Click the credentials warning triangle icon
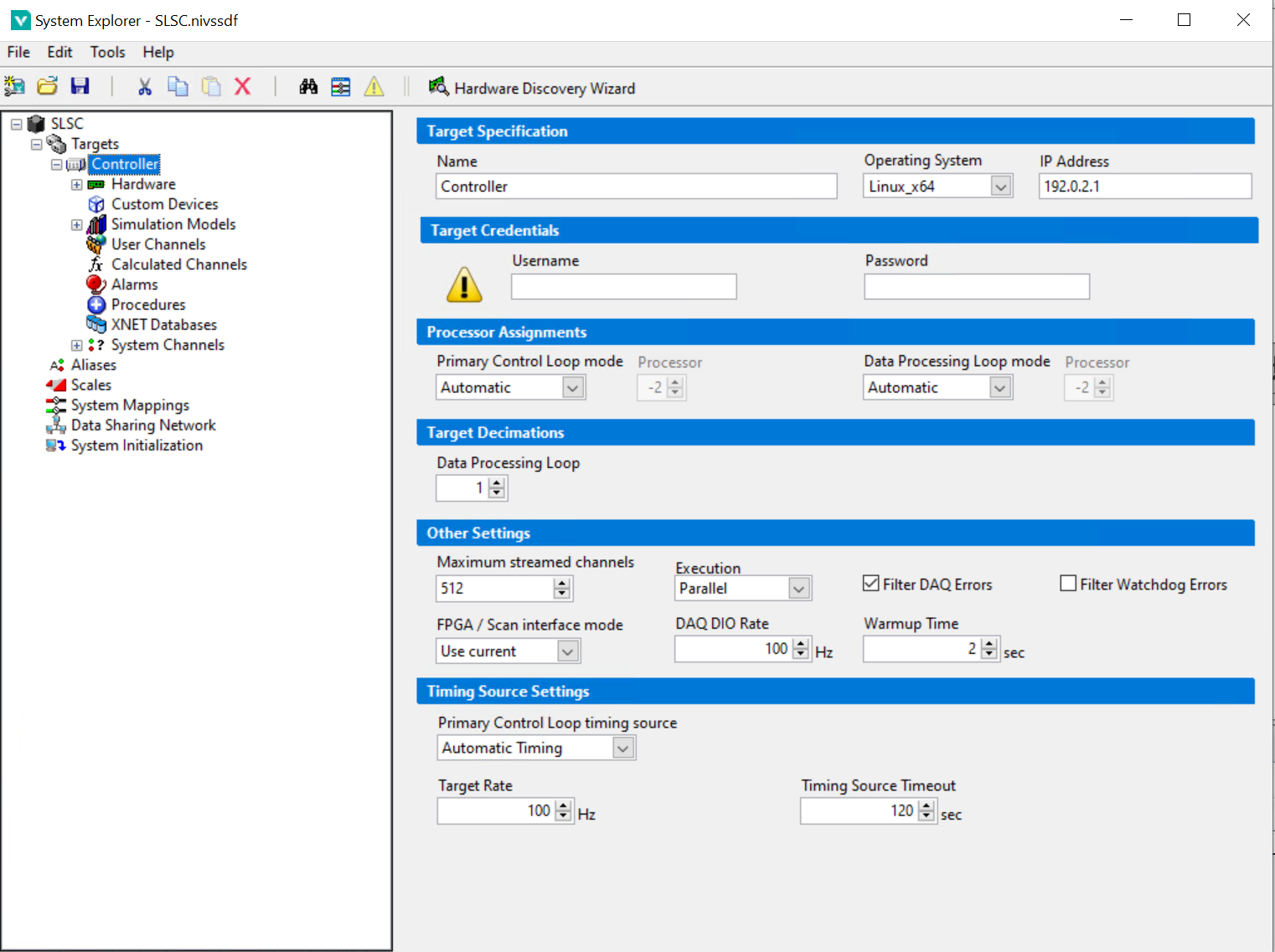This screenshot has height=952, width=1275. click(x=464, y=285)
